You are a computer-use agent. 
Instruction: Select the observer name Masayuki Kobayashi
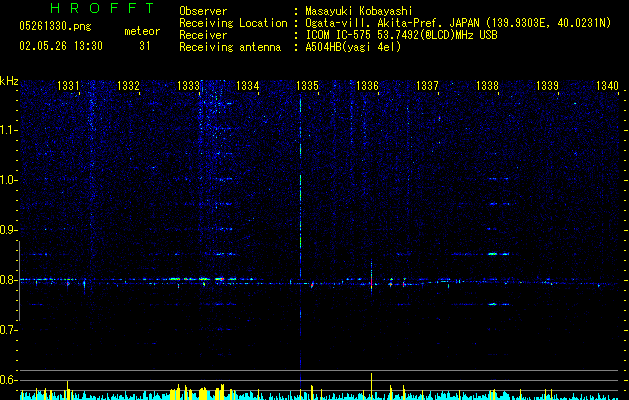[358, 11]
